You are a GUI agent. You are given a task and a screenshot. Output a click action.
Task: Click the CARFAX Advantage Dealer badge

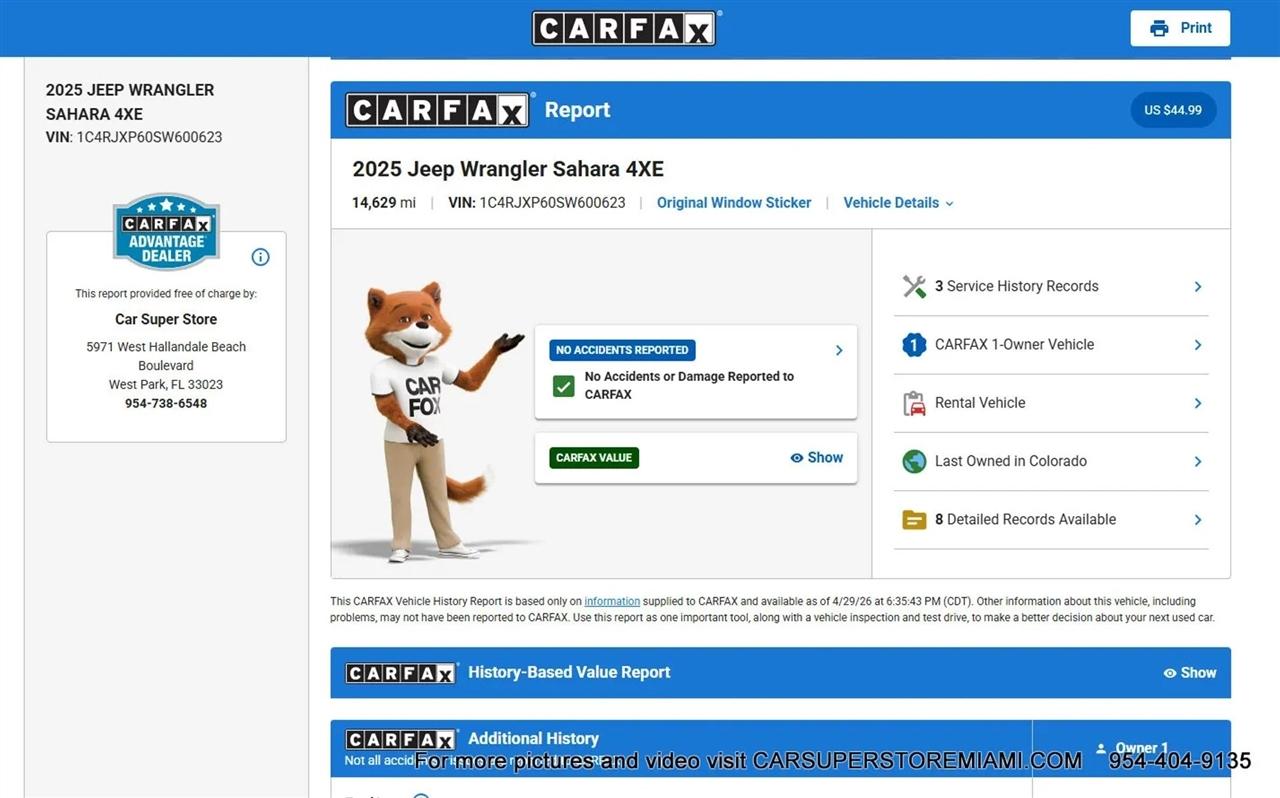pyautogui.click(x=166, y=232)
